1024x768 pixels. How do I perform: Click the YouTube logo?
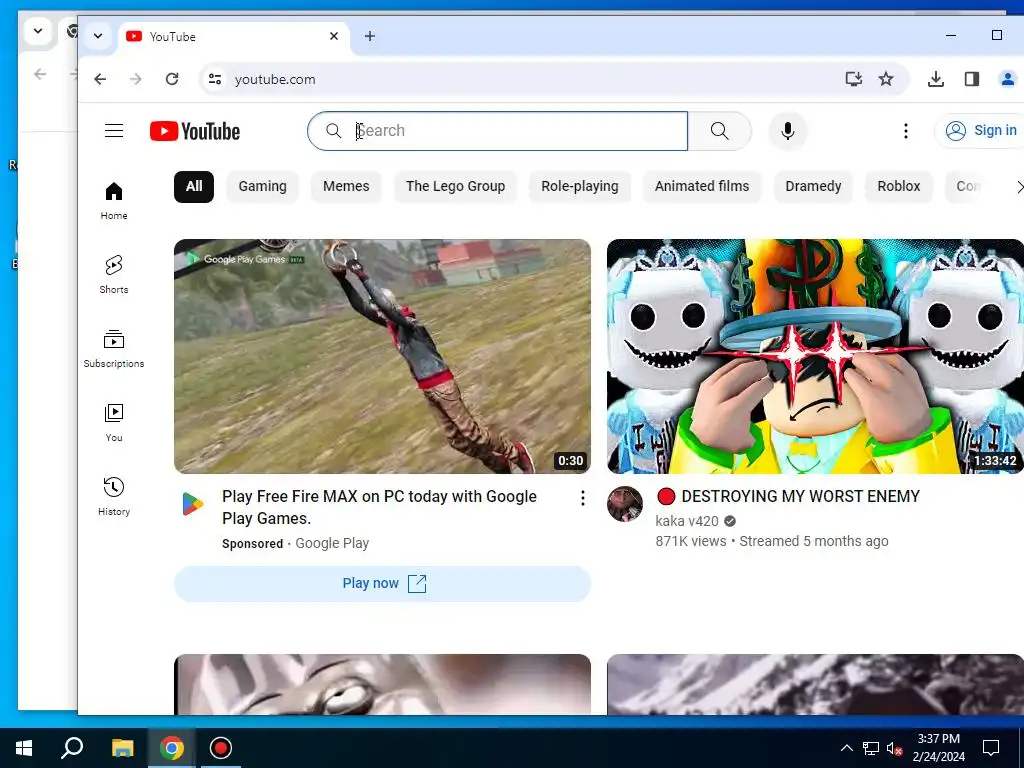195,131
